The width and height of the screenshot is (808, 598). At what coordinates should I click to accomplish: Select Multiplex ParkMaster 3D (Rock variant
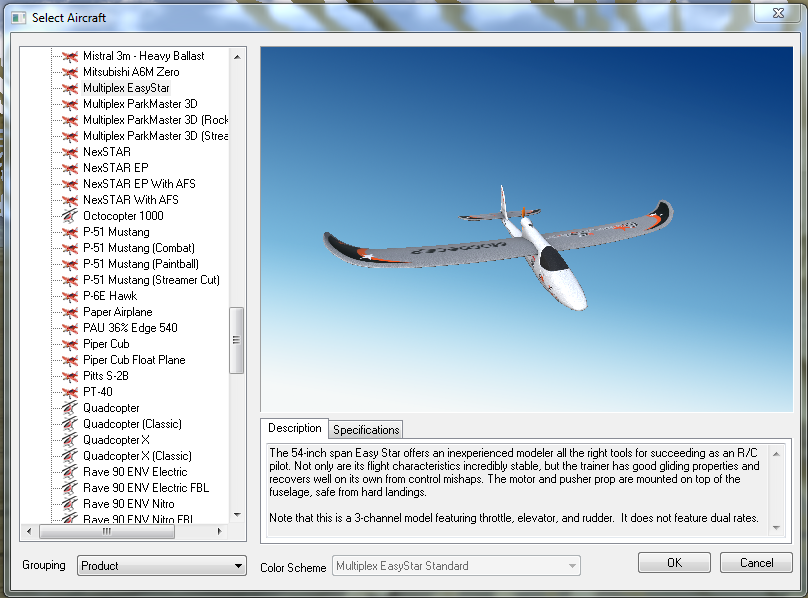click(x=155, y=120)
